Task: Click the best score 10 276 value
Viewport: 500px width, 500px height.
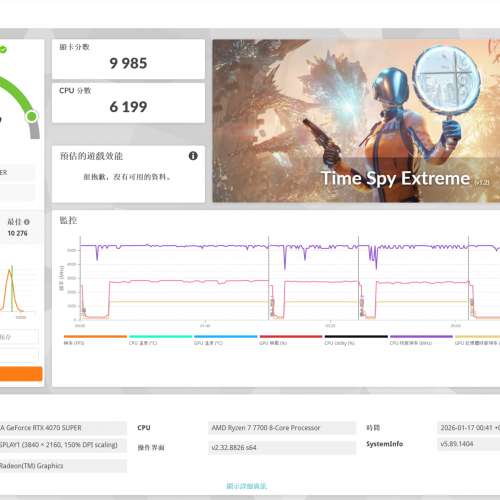Action: [x=17, y=233]
